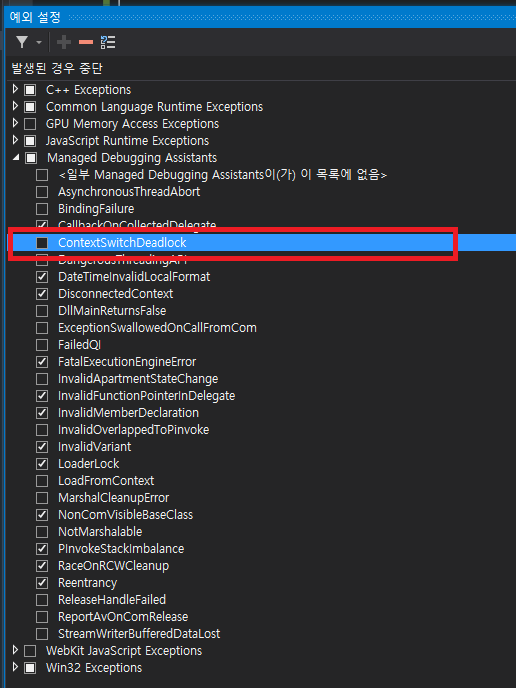This screenshot has width=516, height=688.
Task: Toggle the C++ Exceptions checkbox
Action: (x=30, y=90)
